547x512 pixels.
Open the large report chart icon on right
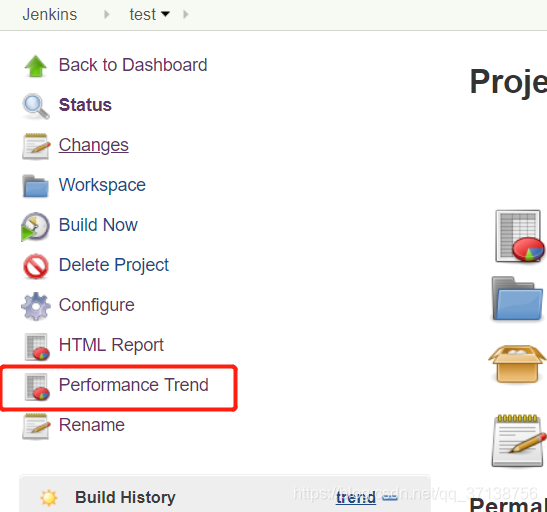tap(520, 236)
